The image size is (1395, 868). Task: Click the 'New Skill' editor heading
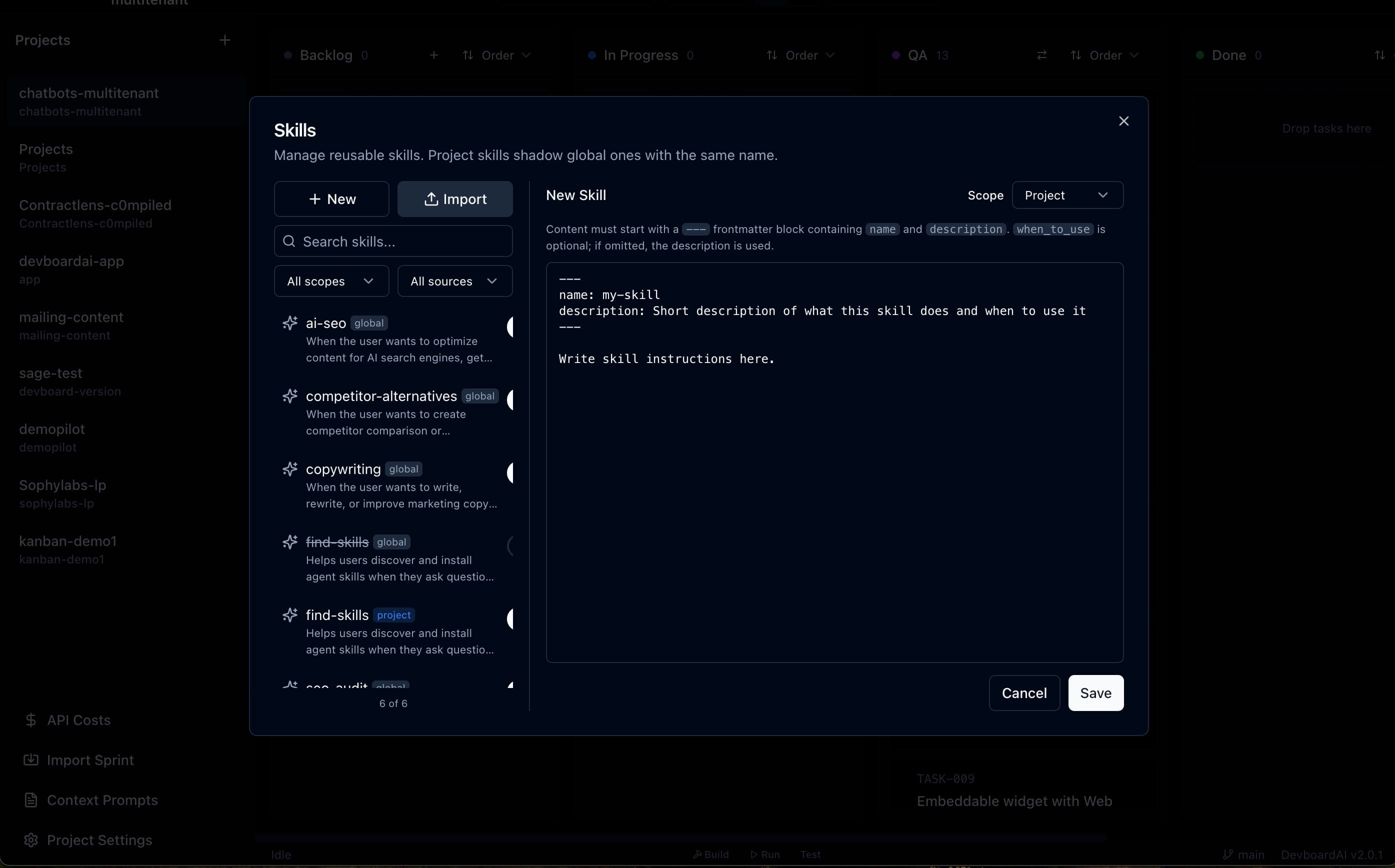(x=576, y=195)
